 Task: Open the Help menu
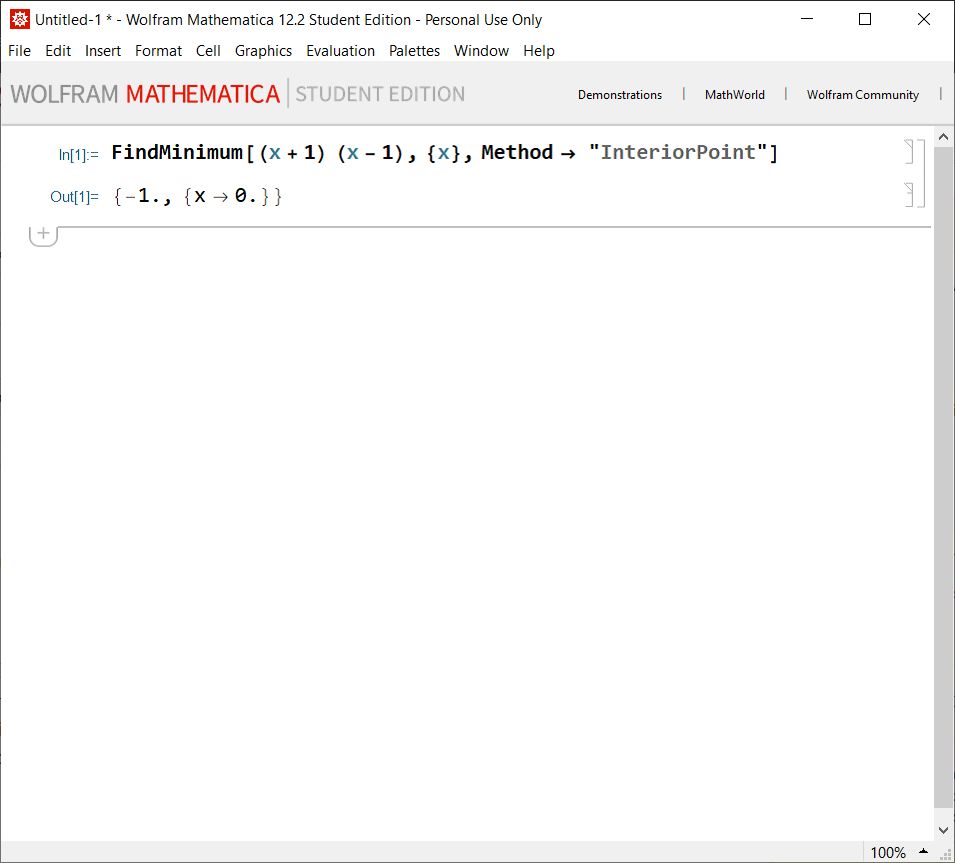(538, 51)
